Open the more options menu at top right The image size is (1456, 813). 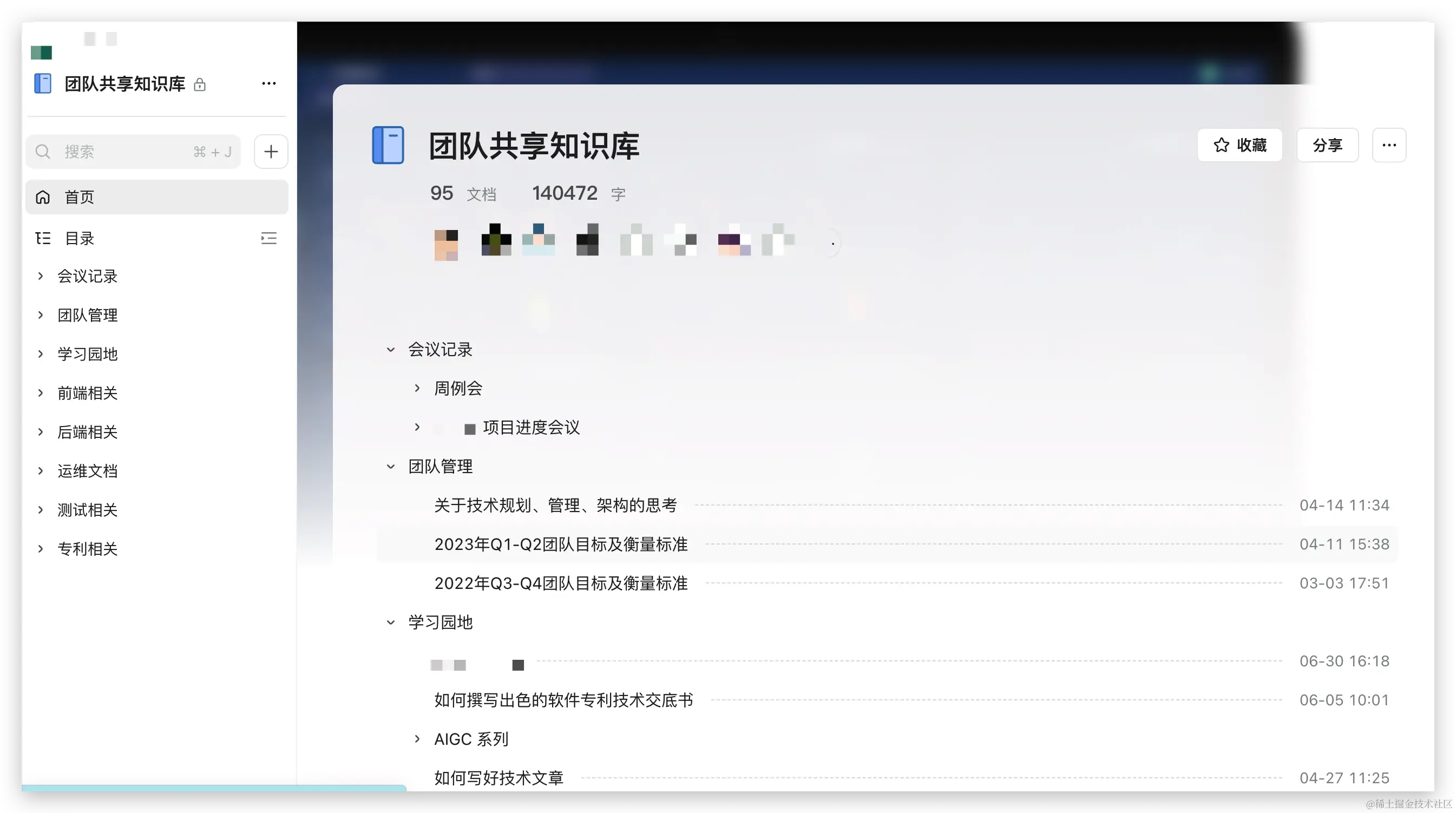tap(1389, 145)
